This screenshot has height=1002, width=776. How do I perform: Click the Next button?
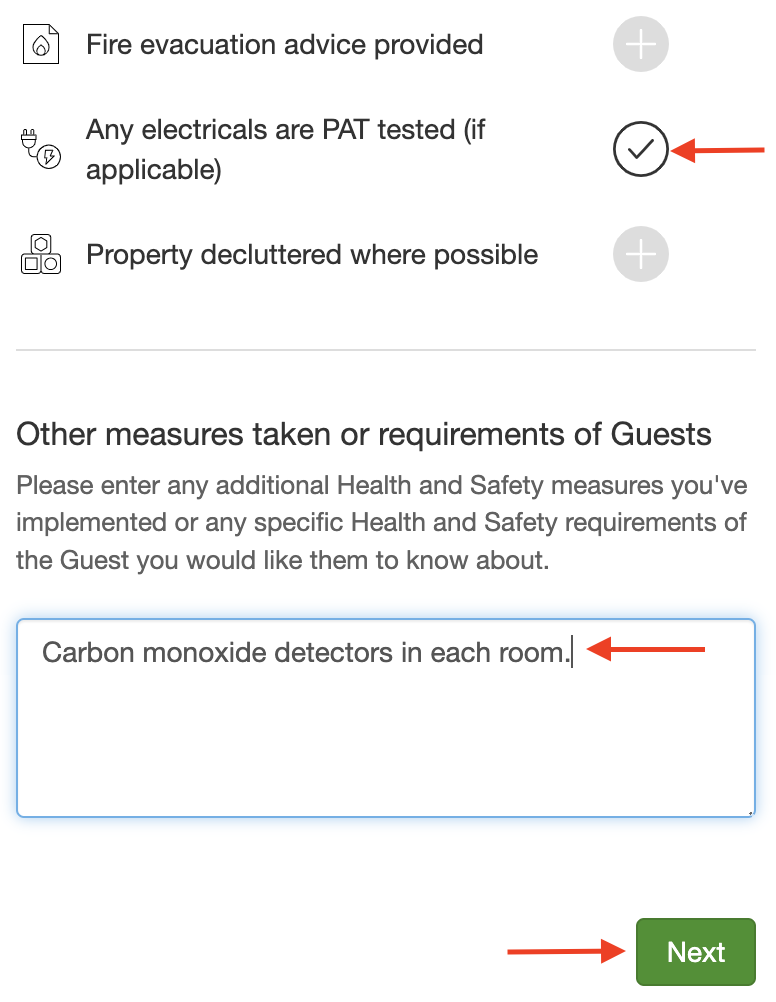(x=695, y=952)
